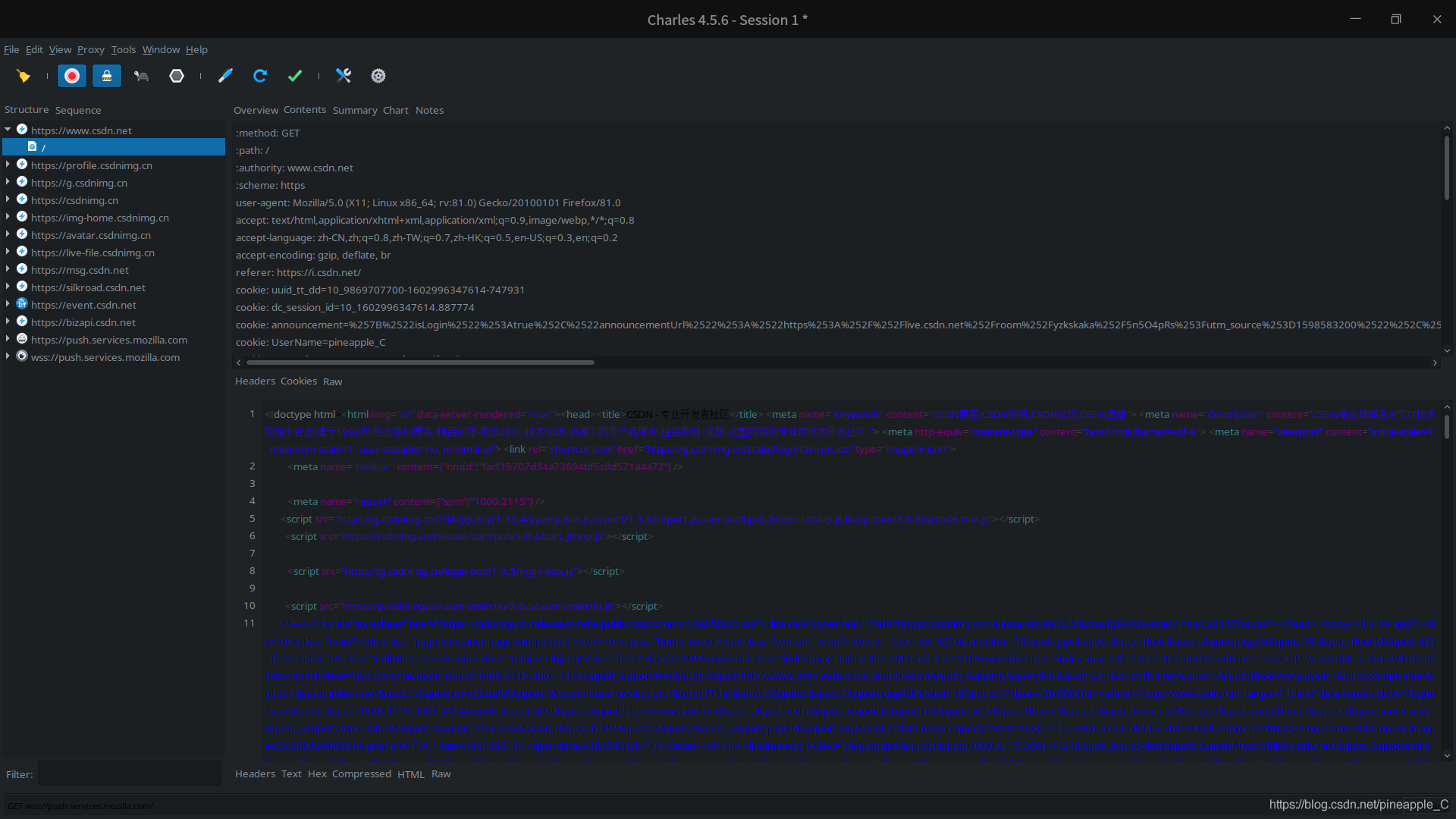The height and width of the screenshot is (819, 1456).
Task: Select the Compressed response view tab
Action: click(x=361, y=774)
